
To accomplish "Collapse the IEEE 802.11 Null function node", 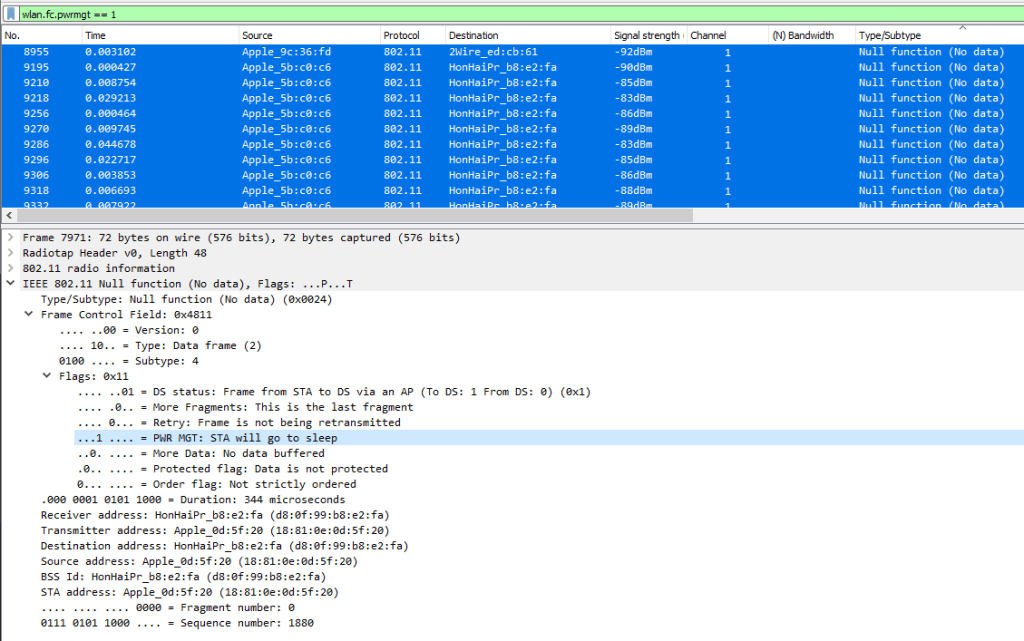I will tap(11, 284).
